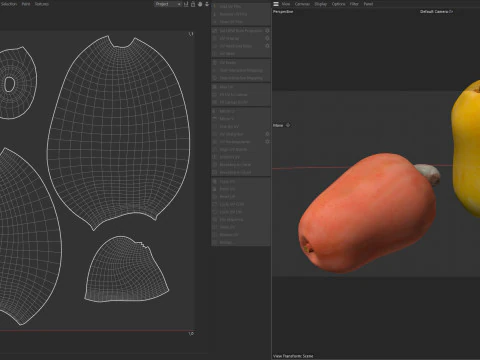480x360 pixels.
Task: Choose Restore UV command
Action: [x=229, y=235]
